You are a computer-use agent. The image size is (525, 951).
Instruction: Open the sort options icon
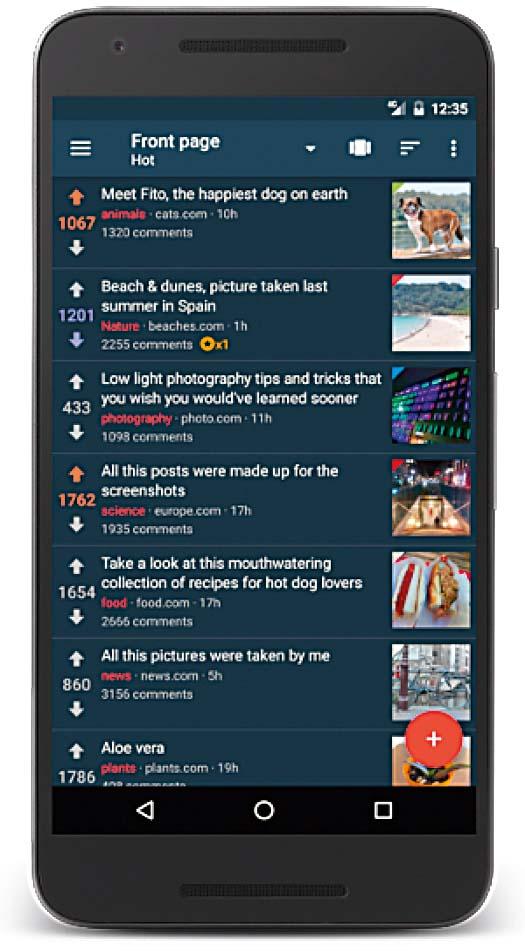pos(410,149)
